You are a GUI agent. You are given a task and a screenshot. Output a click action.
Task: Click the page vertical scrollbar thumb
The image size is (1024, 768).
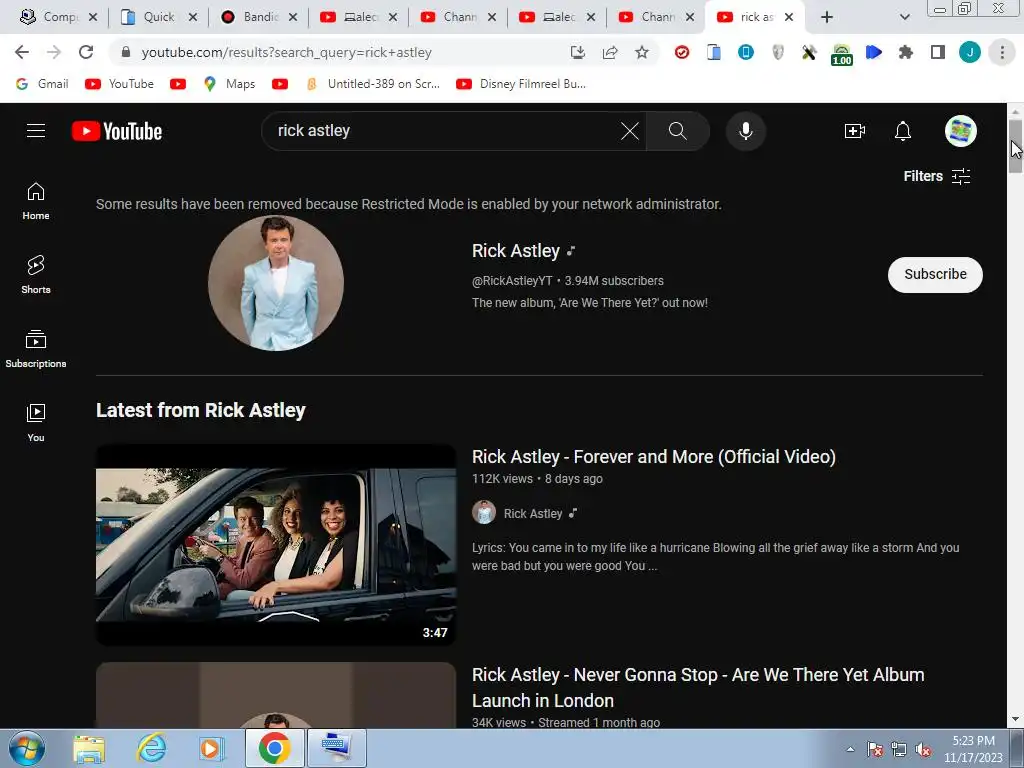(1015, 146)
